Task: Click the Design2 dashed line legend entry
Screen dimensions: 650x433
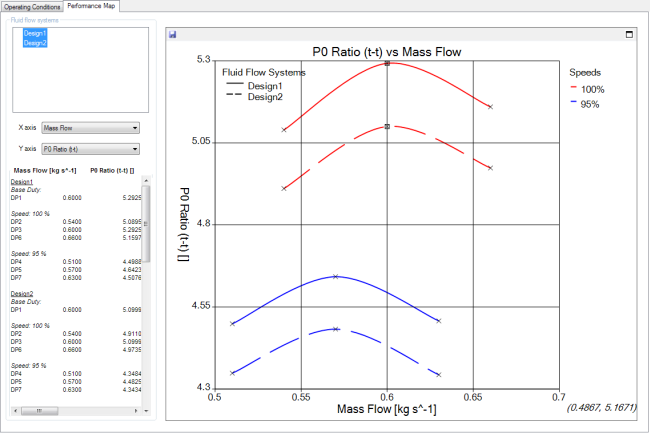Action: point(255,97)
